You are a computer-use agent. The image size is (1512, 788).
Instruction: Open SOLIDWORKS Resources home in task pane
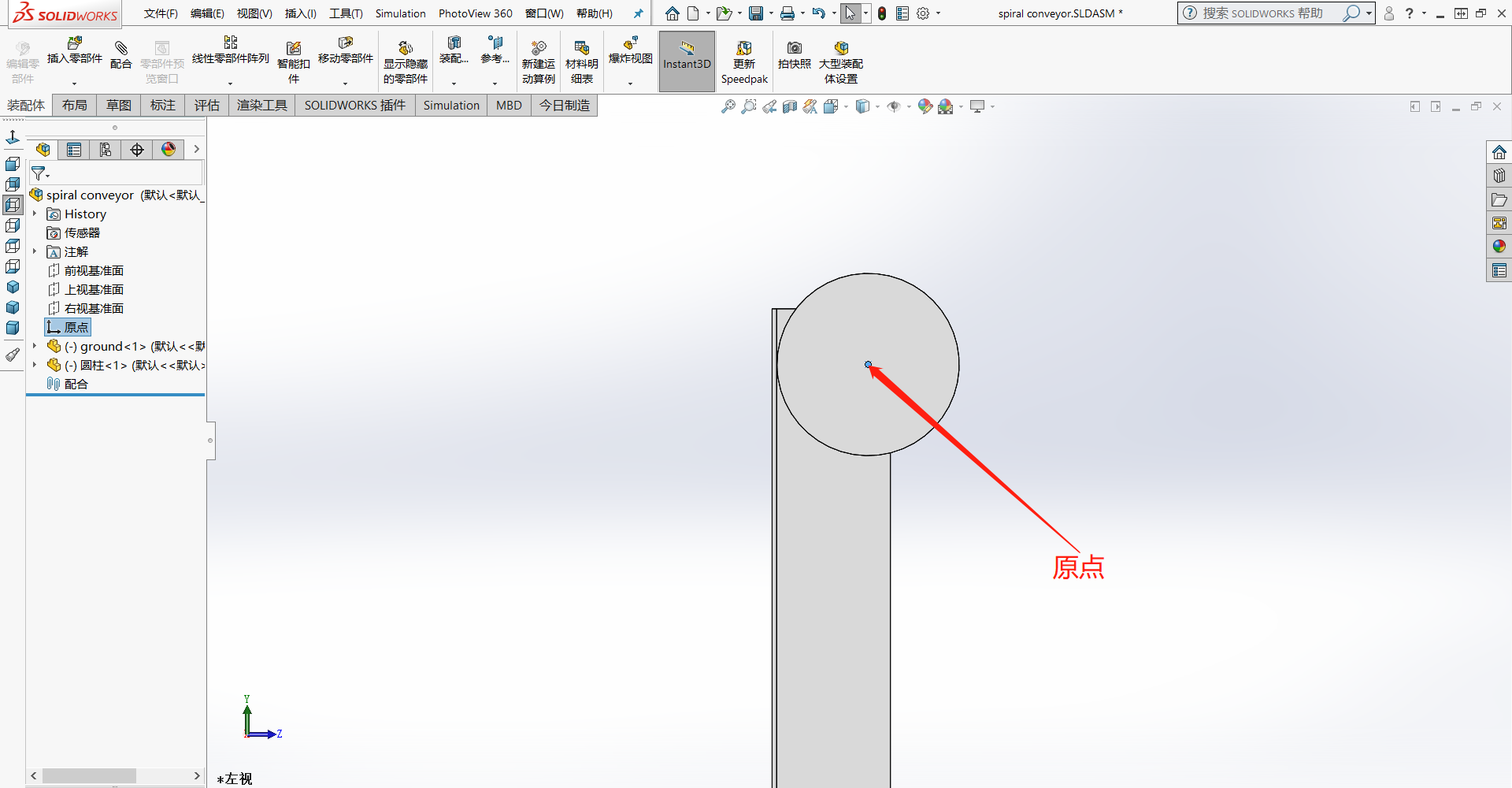1499,152
